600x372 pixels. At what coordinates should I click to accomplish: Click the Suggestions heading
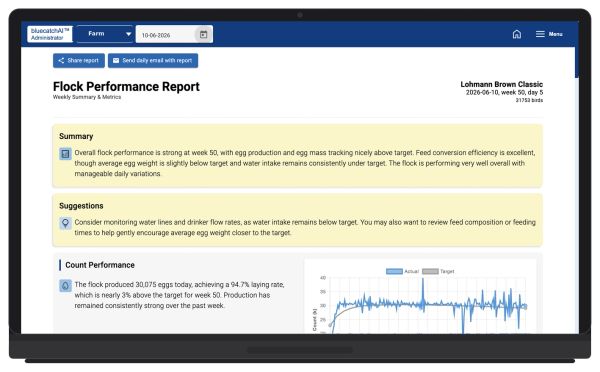tap(81, 206)
